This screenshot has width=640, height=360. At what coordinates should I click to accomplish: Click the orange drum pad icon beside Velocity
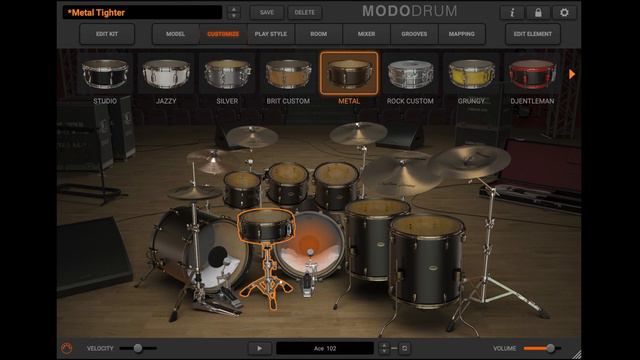click(x=67, y=348)
